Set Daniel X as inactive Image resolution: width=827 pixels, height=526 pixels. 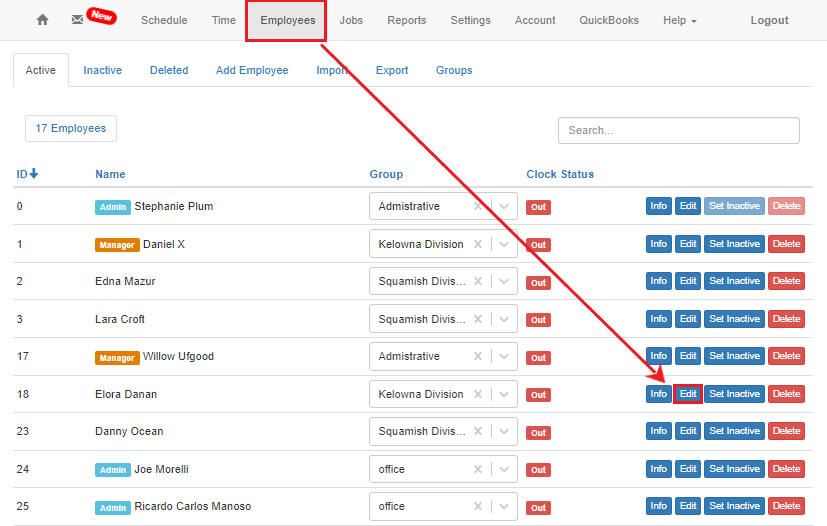pyautogui.click(x=734, y=244)
